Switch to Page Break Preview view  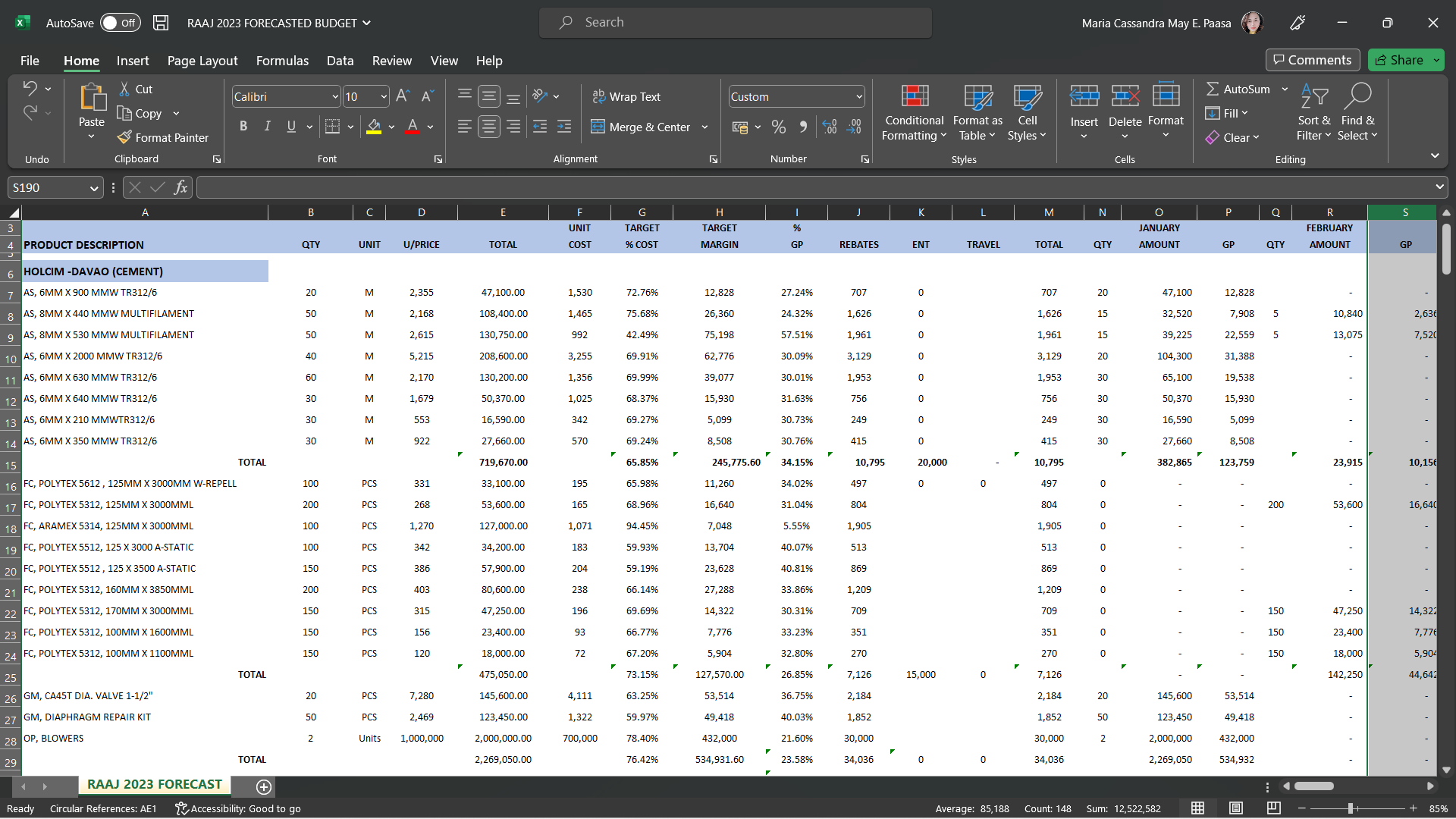click(1273, 808)
